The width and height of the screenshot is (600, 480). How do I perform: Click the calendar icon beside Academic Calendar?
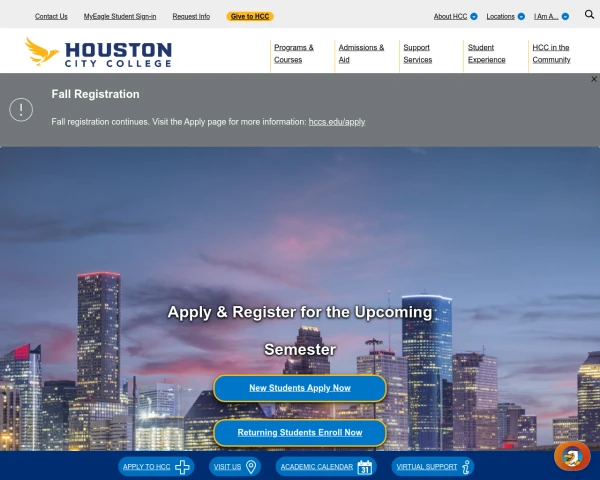pyautogui.click(x=365, y=467)
